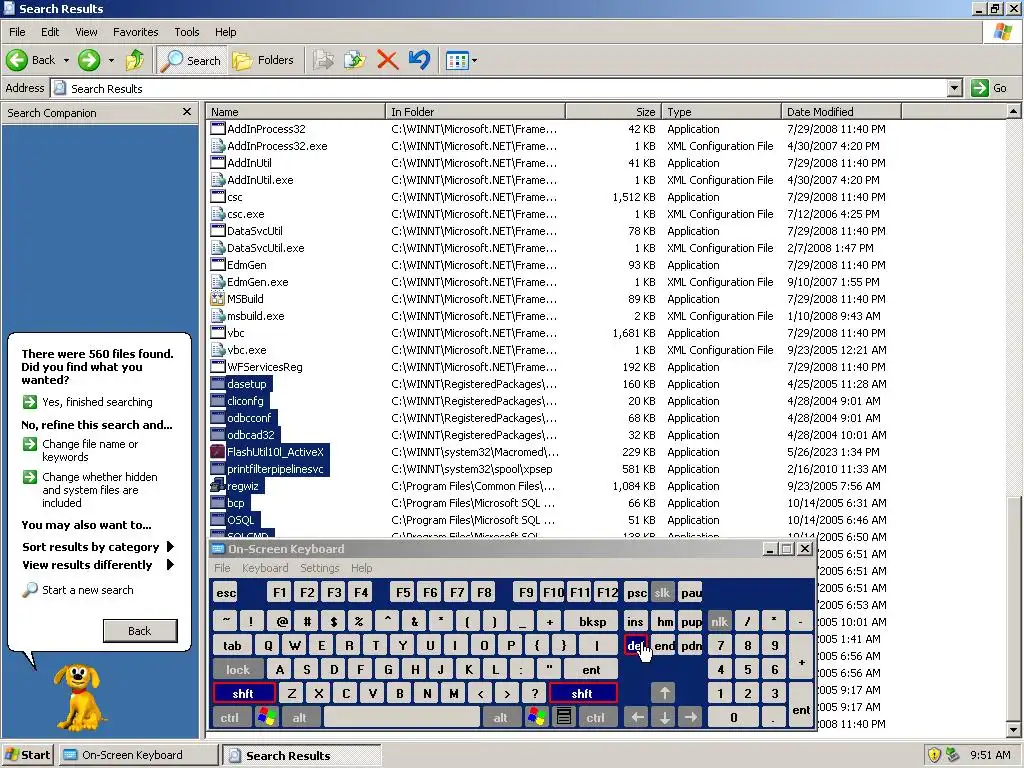Open the Edit menu

pyautogui.click(x=50, y=32)
